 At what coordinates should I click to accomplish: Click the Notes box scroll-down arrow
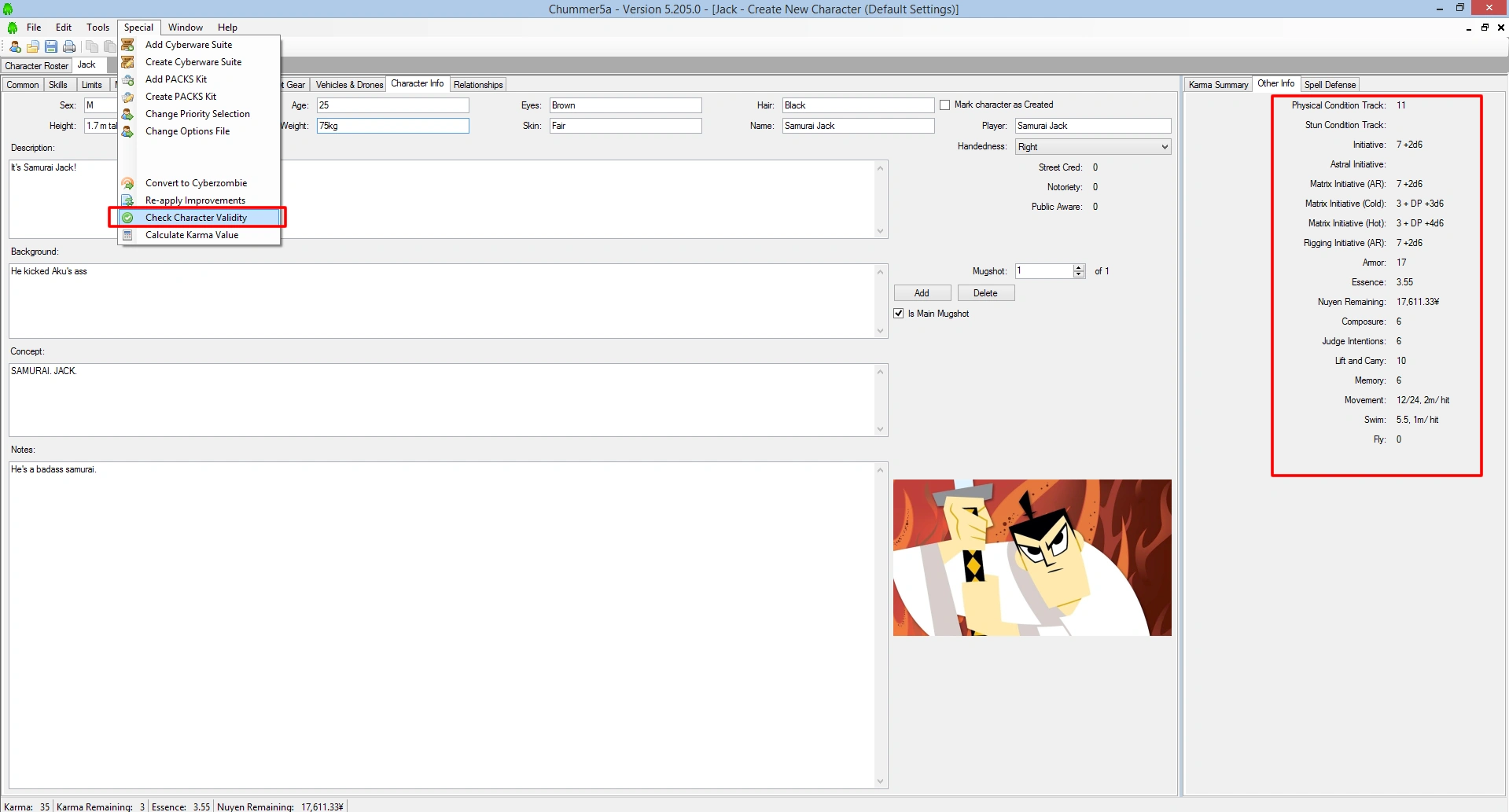[x=881, y=781]
